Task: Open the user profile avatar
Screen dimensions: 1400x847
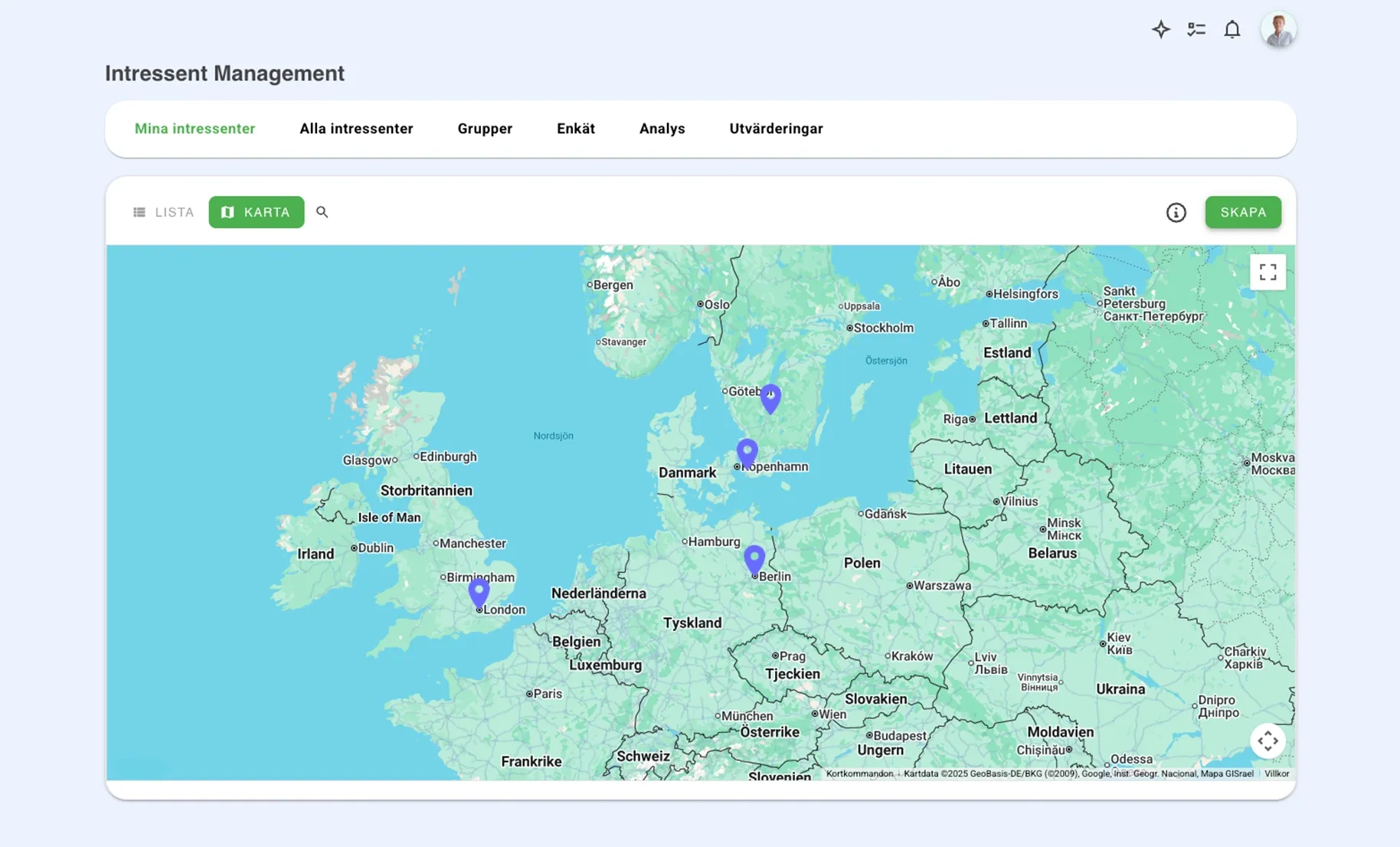Action: tap(1277, 30)
